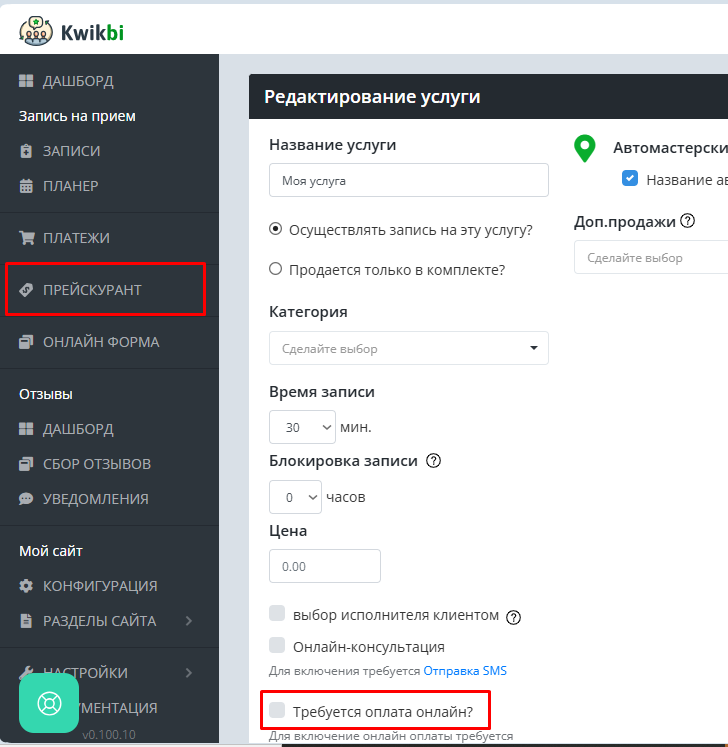Viewport: 728px width, 747px height.
Task: Click the shopping cart ПЛАТЕЖИ icon
Action: pyautogui.click(x=27, y=238)
